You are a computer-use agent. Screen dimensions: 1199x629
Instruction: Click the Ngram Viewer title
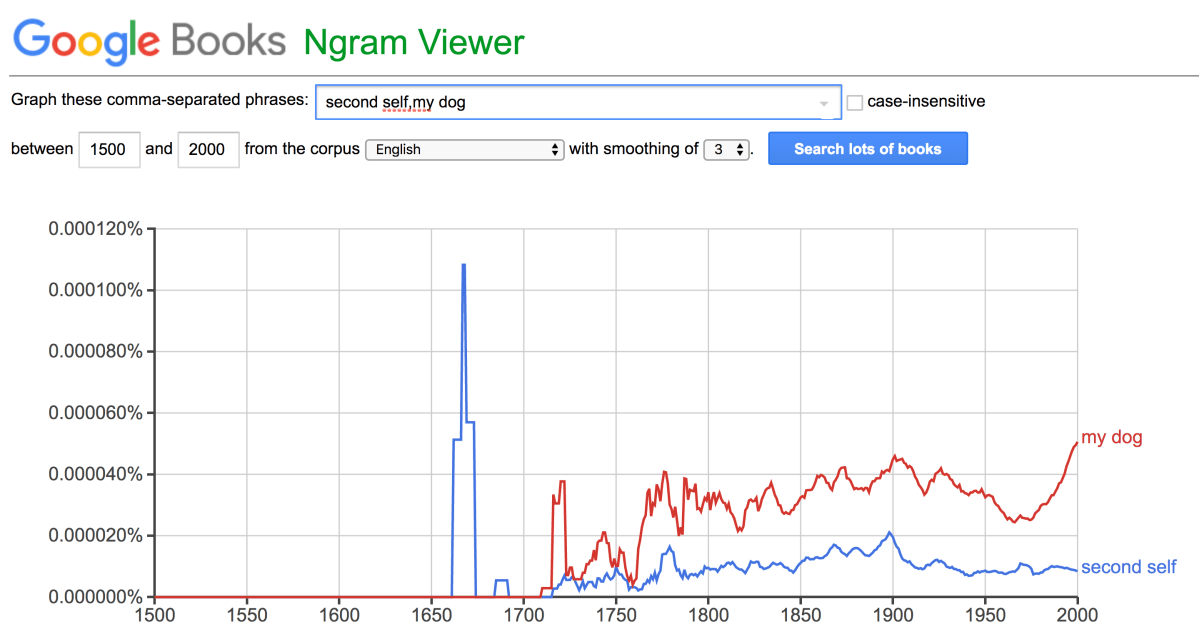tap(414, 42)
